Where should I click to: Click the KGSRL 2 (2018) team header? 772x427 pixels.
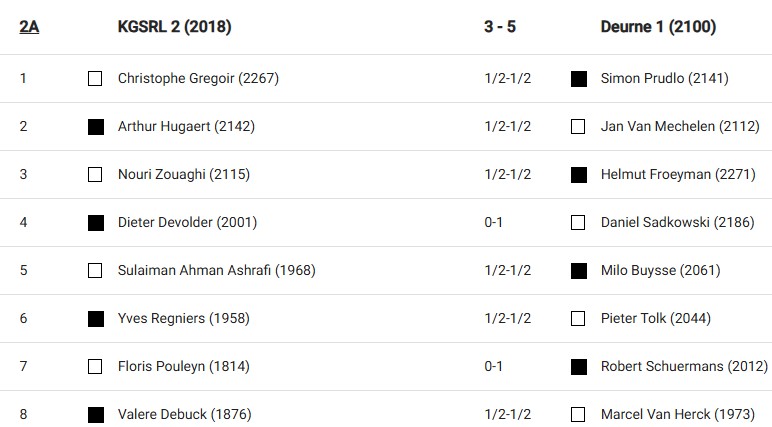pos(174,27)
